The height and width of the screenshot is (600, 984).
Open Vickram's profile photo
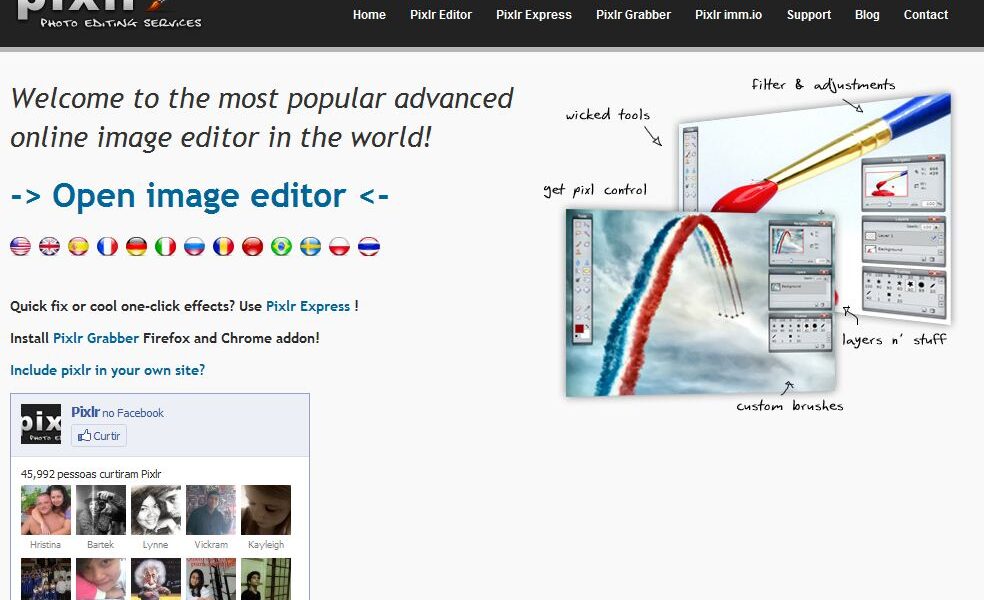click(211, 510)
